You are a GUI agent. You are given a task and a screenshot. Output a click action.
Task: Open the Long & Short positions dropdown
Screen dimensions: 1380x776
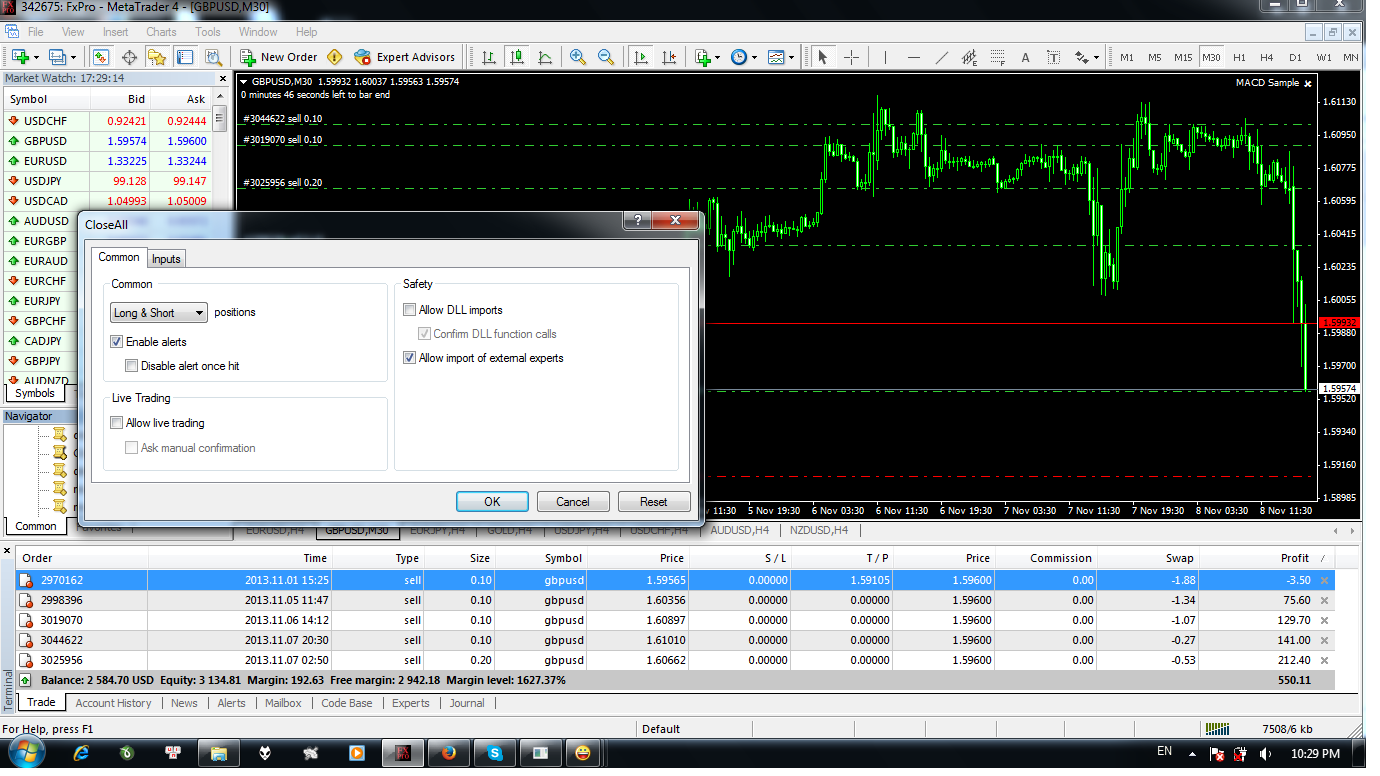(159, 313)
